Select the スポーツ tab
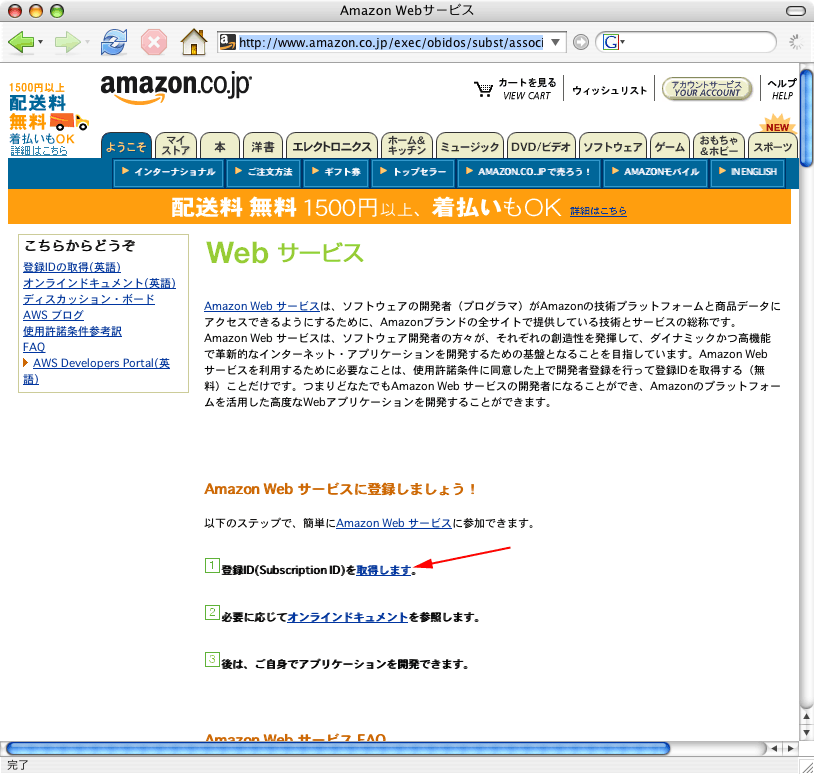The height and width of the screenshot is (774, 814). (x=773, y=146)
